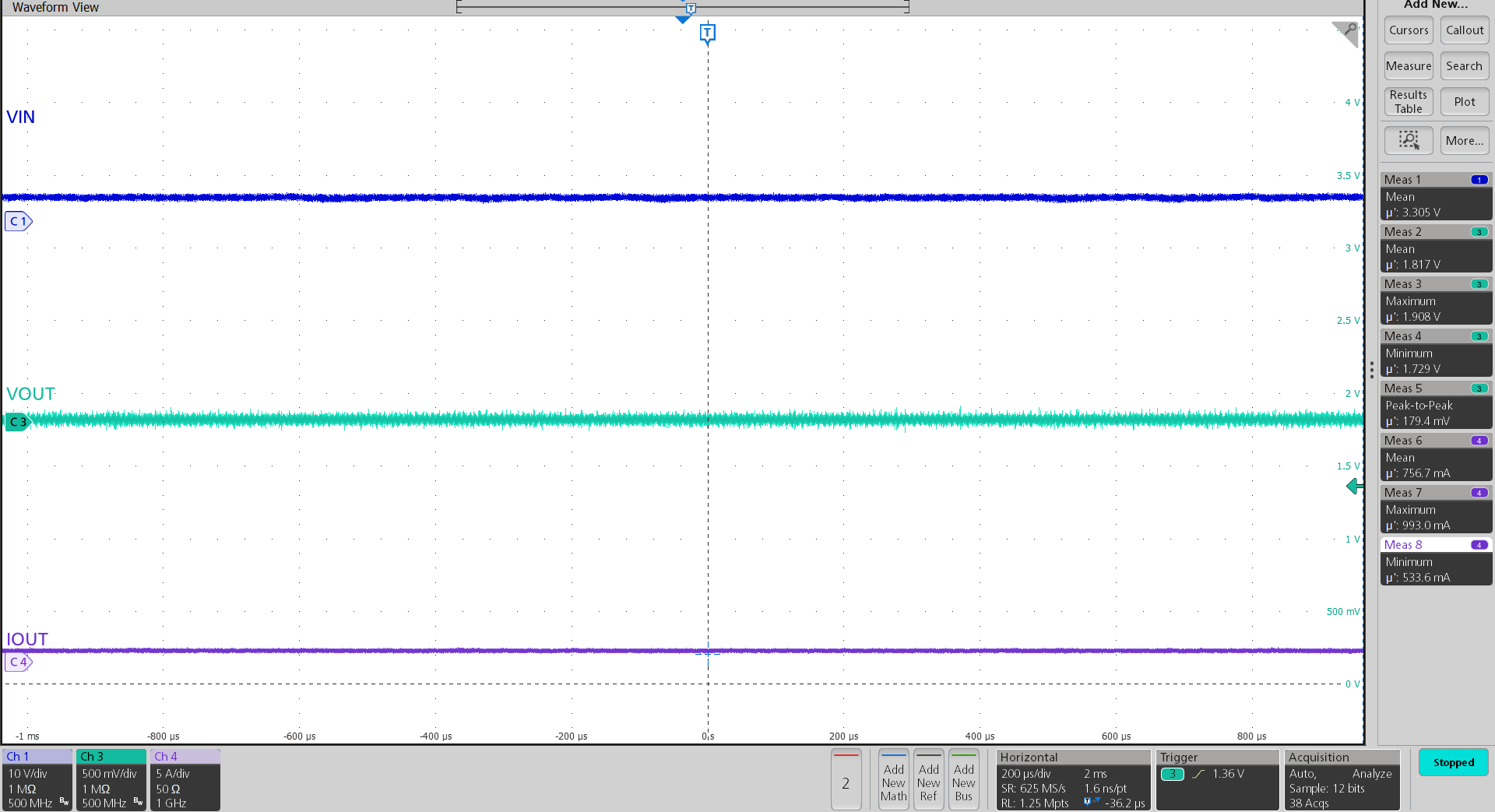The image size is (1495, 812).
Task: Click the results bar resize grip dots
Action: click(1372, 371)
